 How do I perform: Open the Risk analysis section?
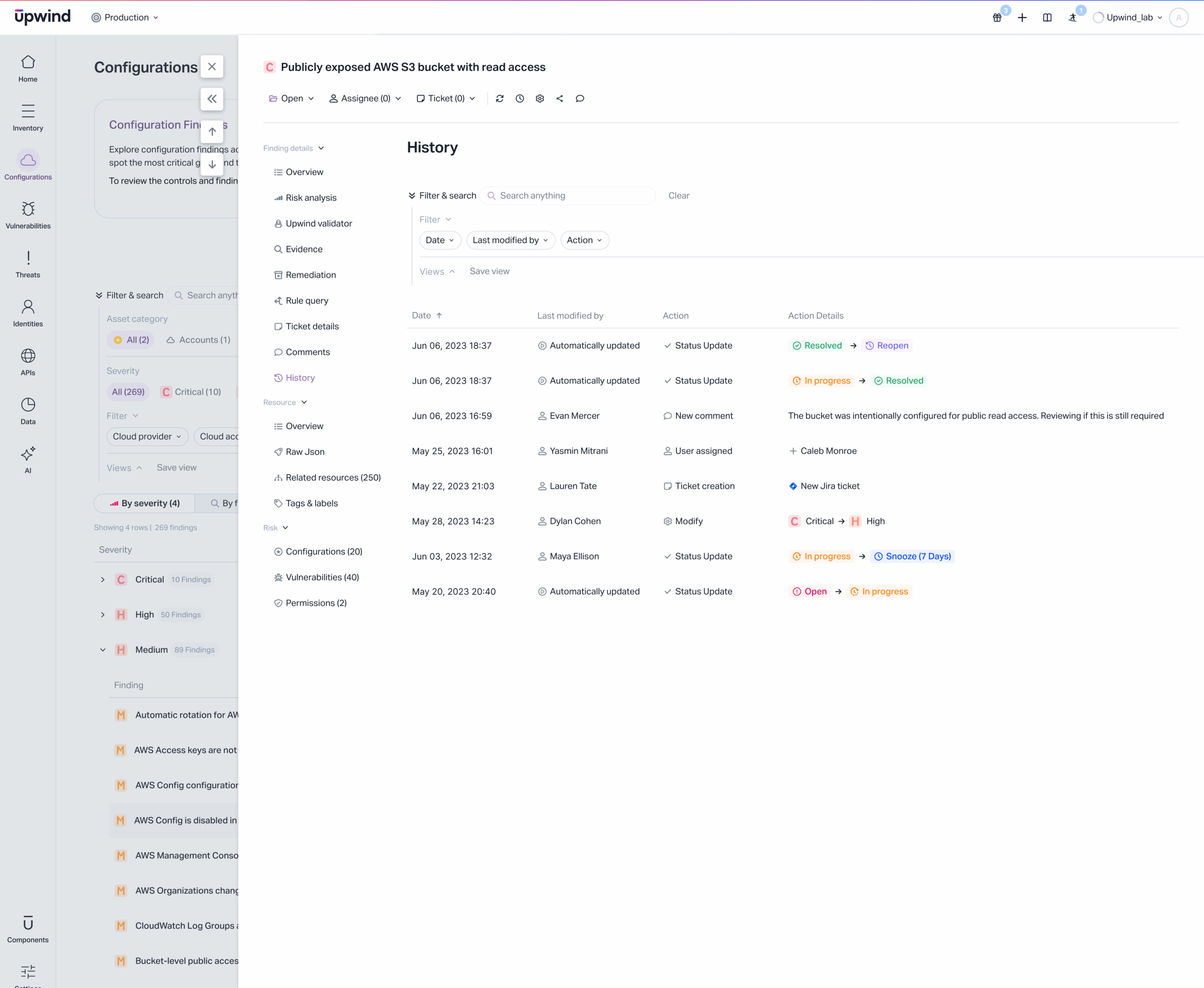click(x=311, y=198)
